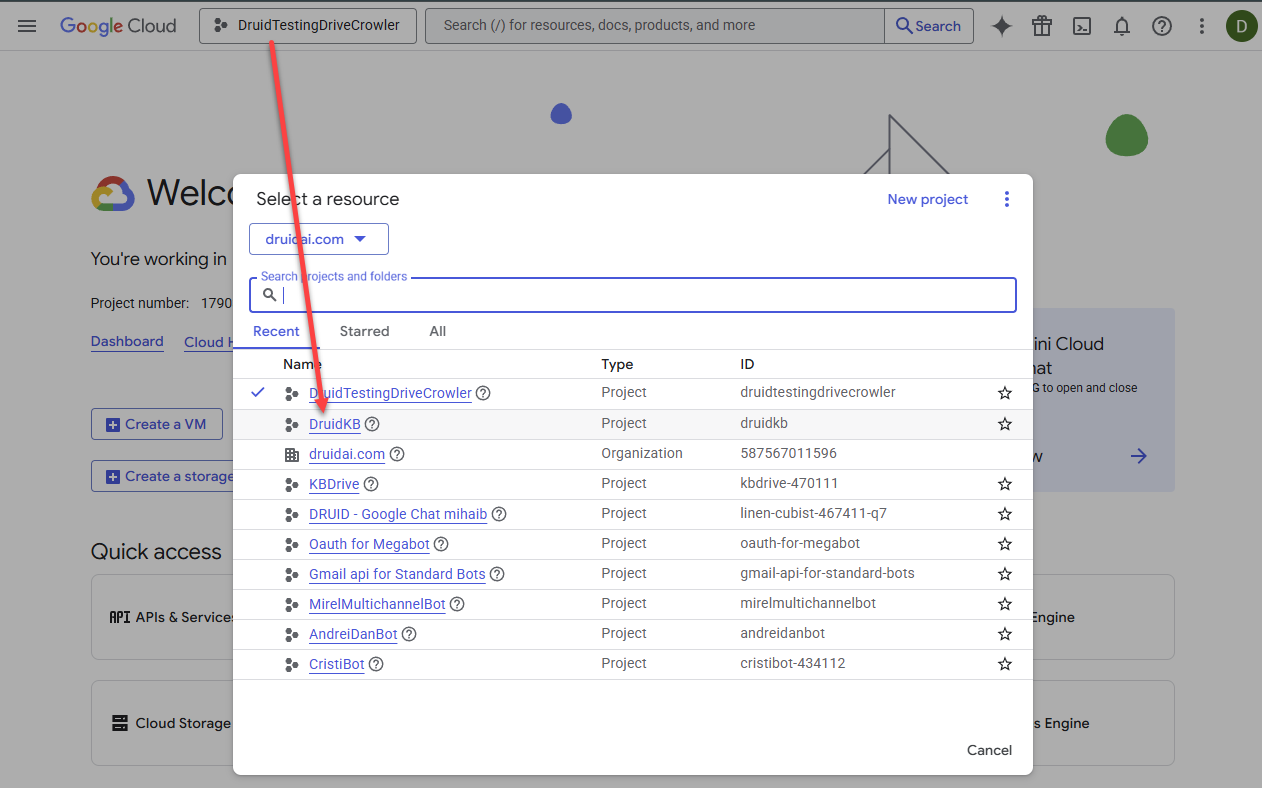The image size is (1262, 788).
Task: Click the ID column header
Action: [747, 364]
